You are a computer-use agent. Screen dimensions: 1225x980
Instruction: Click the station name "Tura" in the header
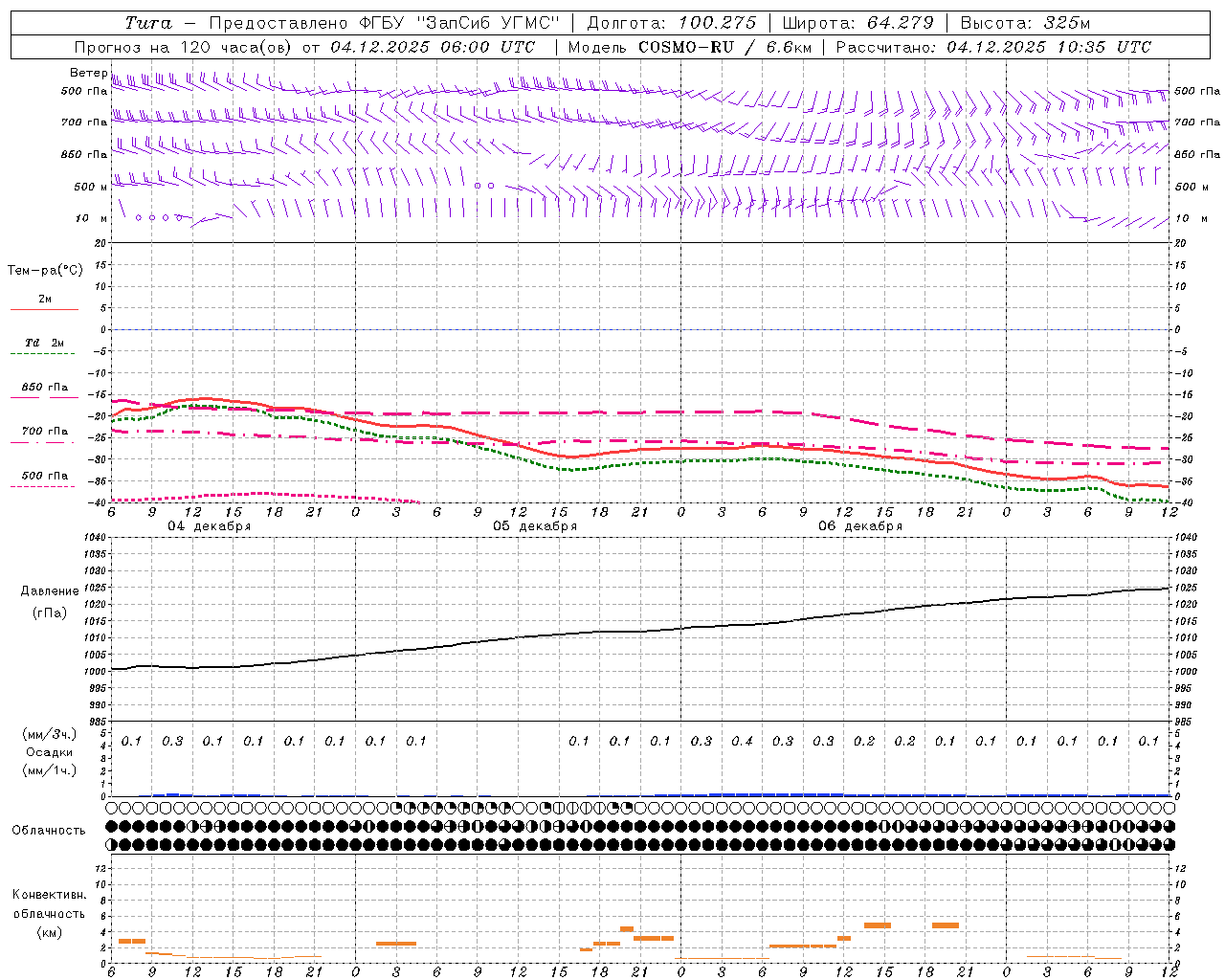tap(148, 23)
